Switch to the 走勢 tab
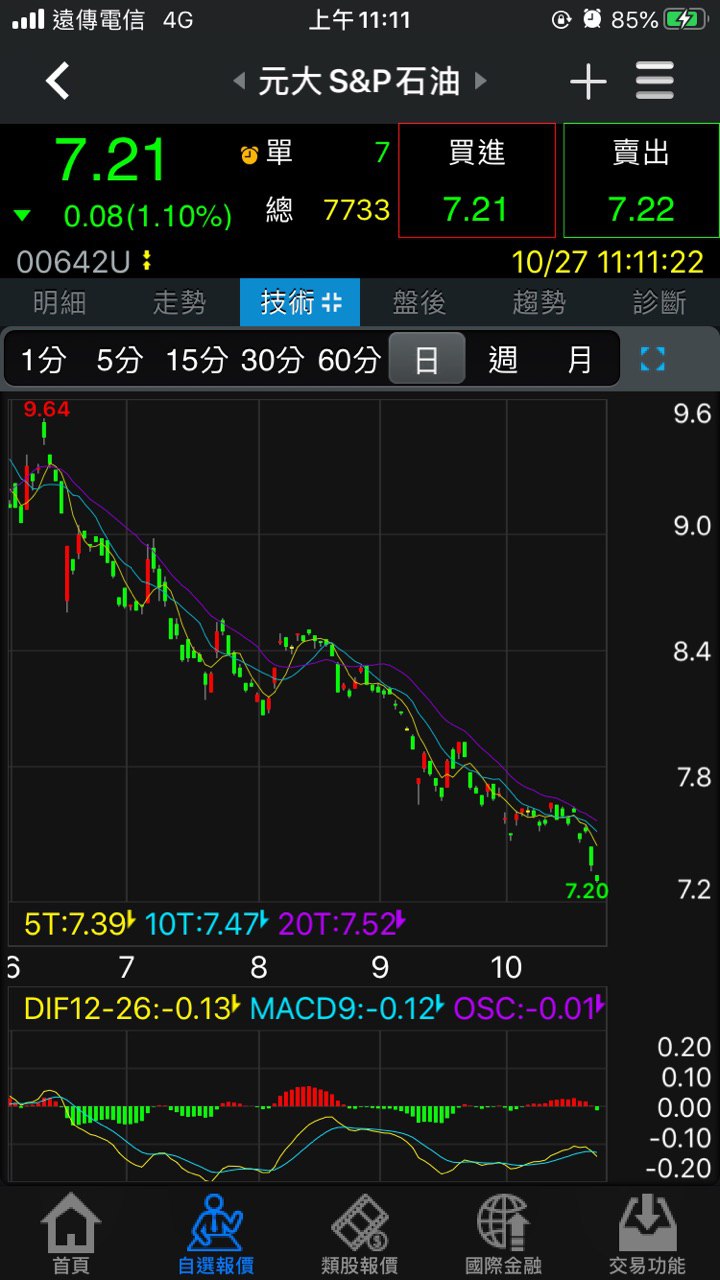720x1280 pixels. (180, 302)
